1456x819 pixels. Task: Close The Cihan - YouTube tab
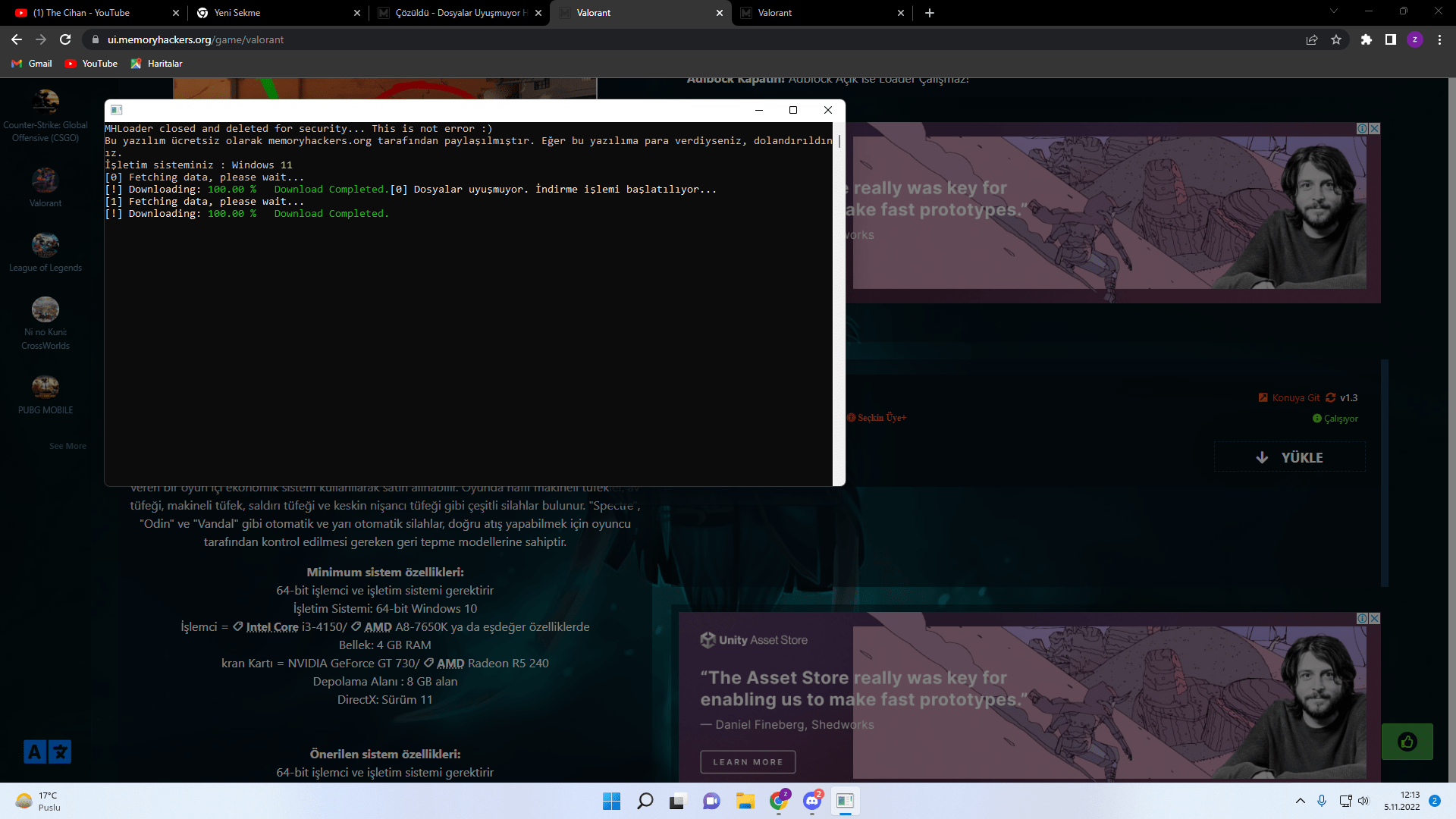[176, 13]
